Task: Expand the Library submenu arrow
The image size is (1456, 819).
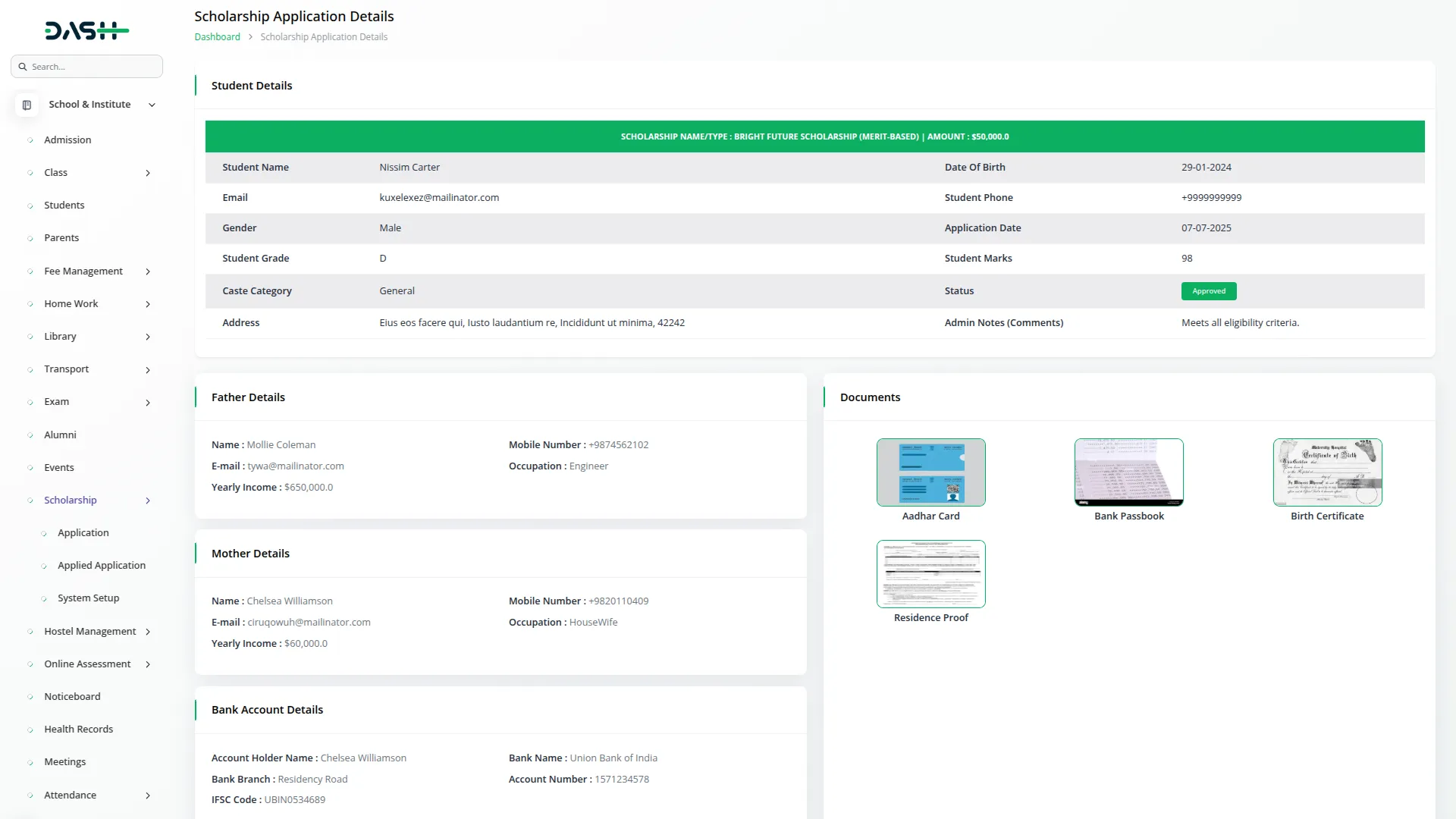Action: [148, 337]
